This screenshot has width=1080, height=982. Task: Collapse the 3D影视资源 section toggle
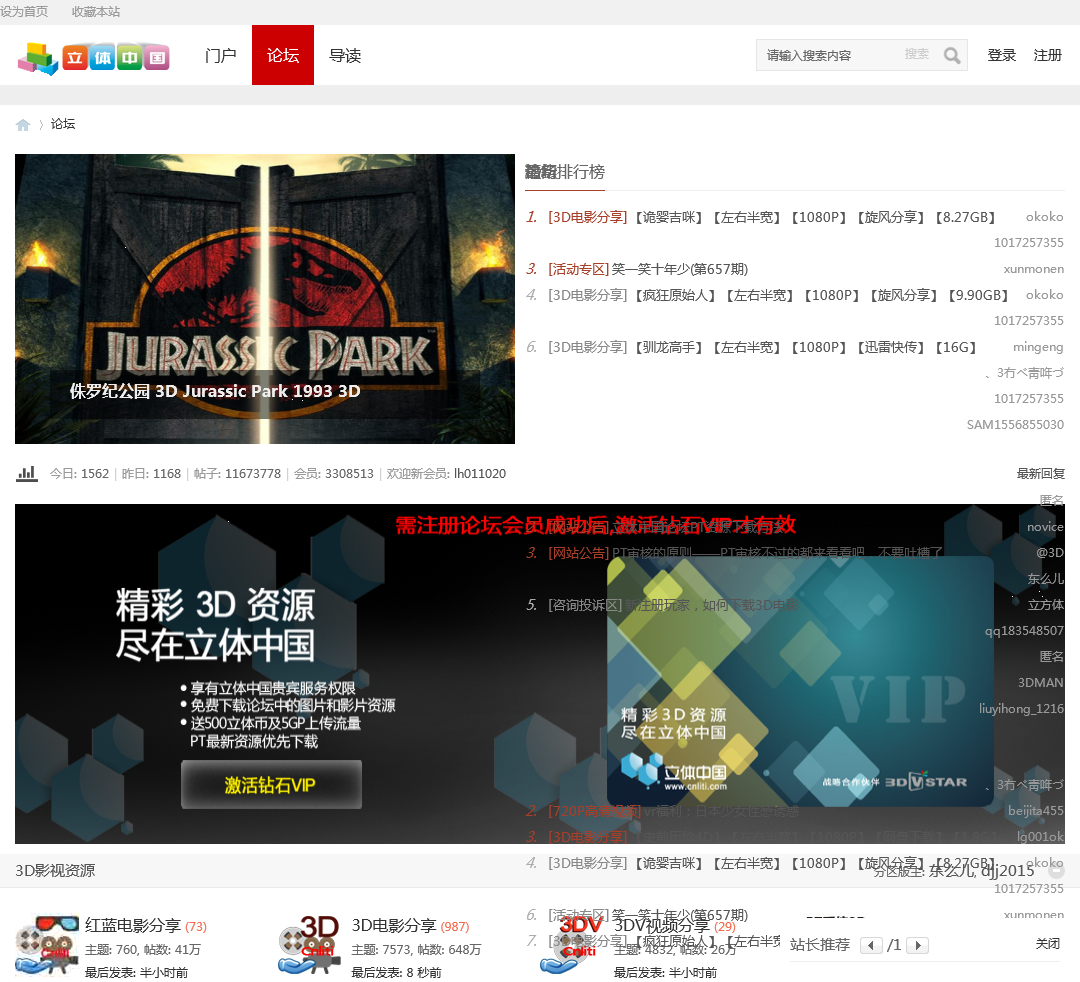tap(1057, 870)
